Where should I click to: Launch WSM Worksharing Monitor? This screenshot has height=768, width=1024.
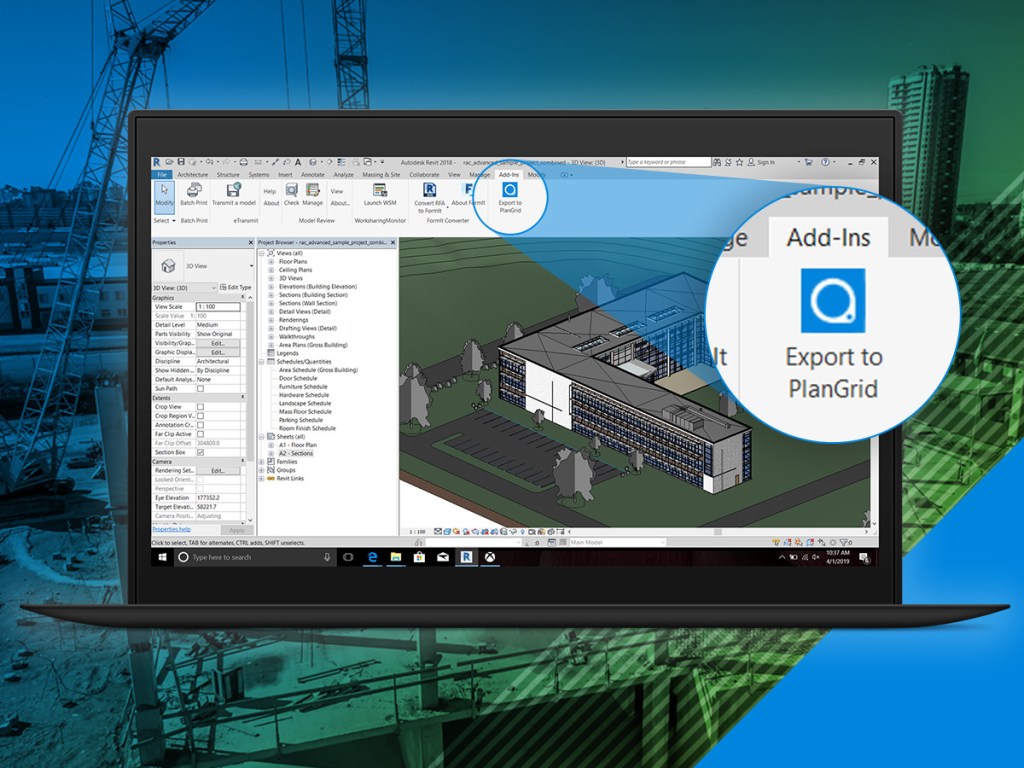380,194
